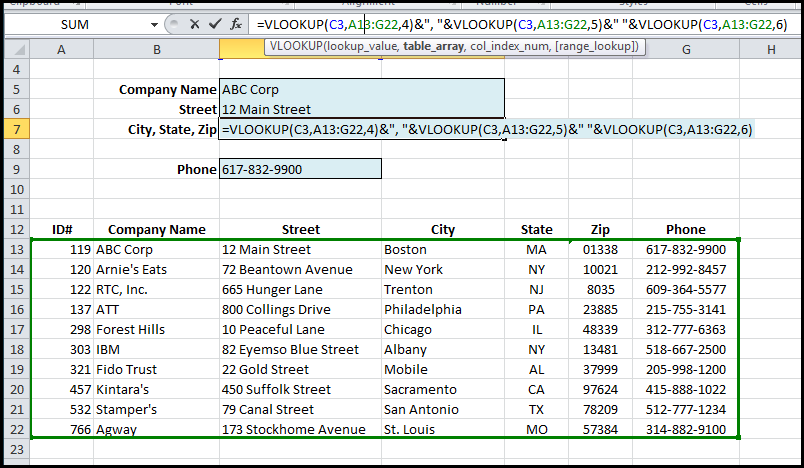The height and width of the screenshot is (468, 804).
Task: Click the 'Fido Trust' company cell
Action: [x=156, y=370]
